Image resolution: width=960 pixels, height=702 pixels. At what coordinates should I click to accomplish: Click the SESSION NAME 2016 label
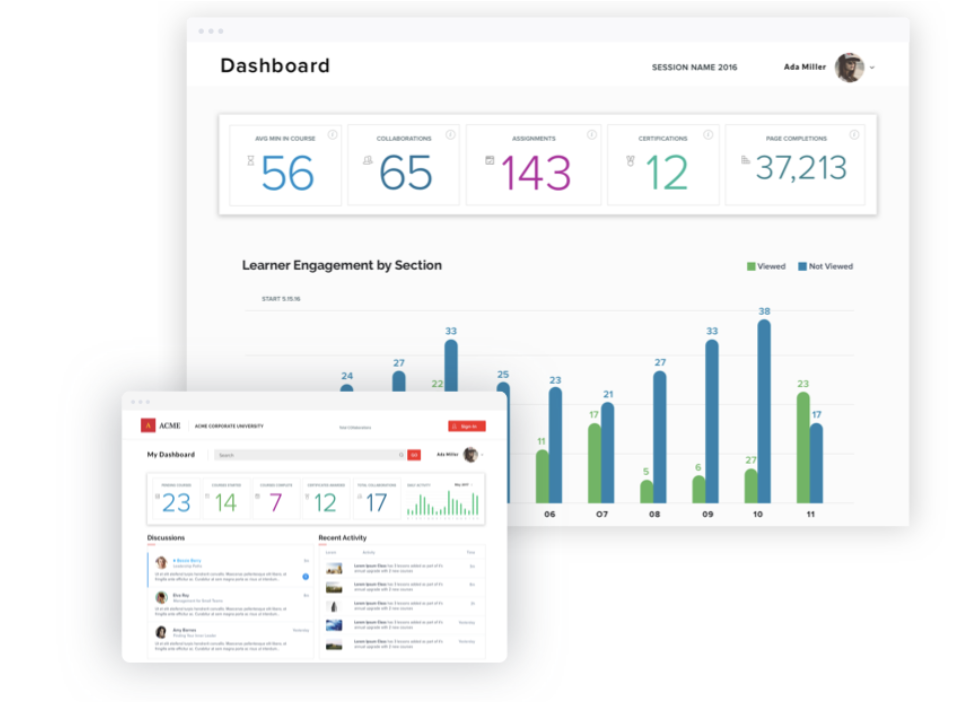tap(694, 67)
